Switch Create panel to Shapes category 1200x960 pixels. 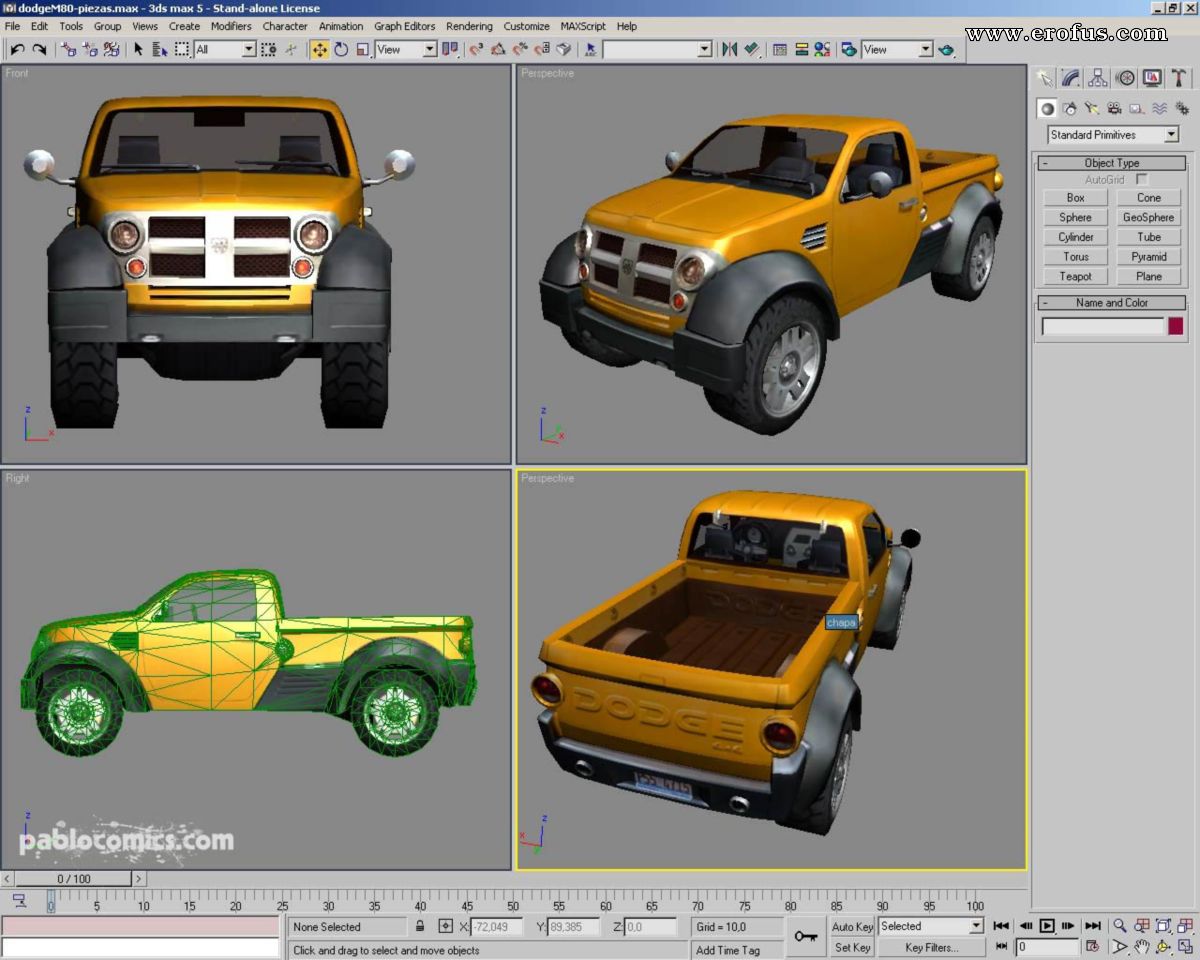tap(1070, 108)
